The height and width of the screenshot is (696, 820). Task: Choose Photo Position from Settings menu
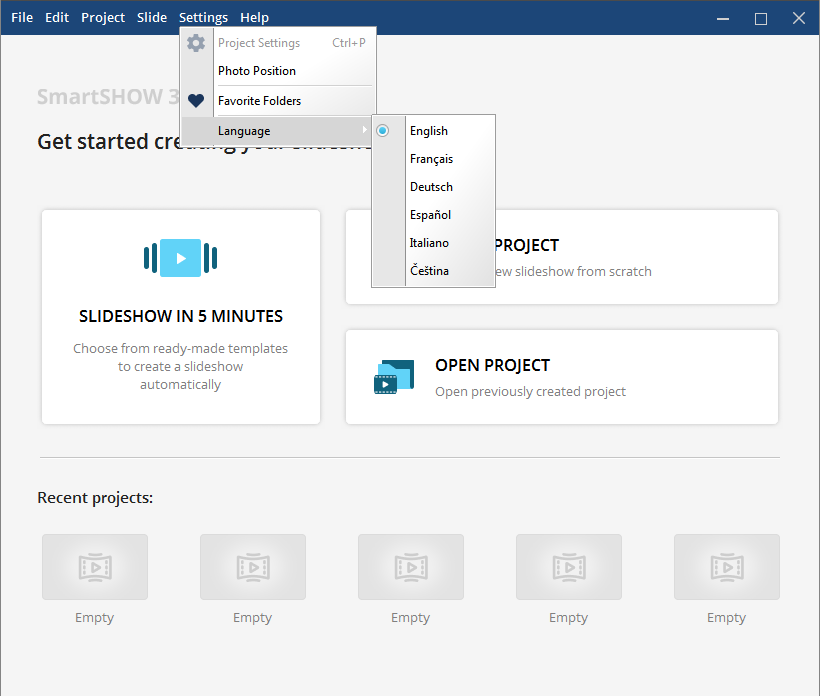pyautogui.click(x=278, y=71)
